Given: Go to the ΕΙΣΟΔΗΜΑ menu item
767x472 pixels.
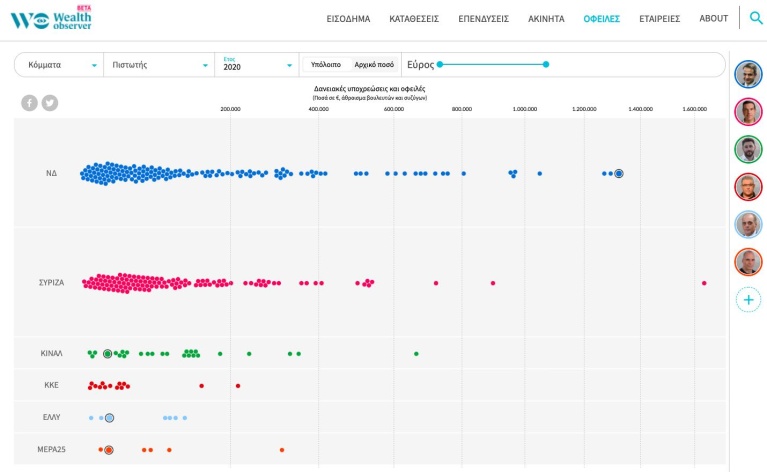Looking at the screenshot, I should click(x=348, y=19).
